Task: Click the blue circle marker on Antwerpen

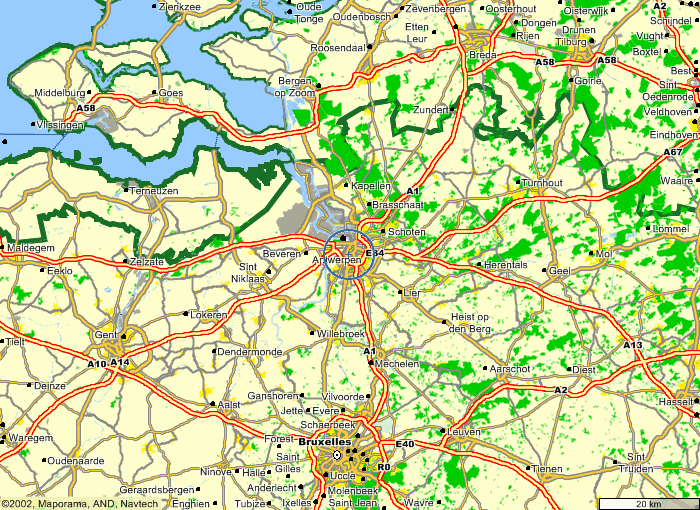Action: click(350, 254)
